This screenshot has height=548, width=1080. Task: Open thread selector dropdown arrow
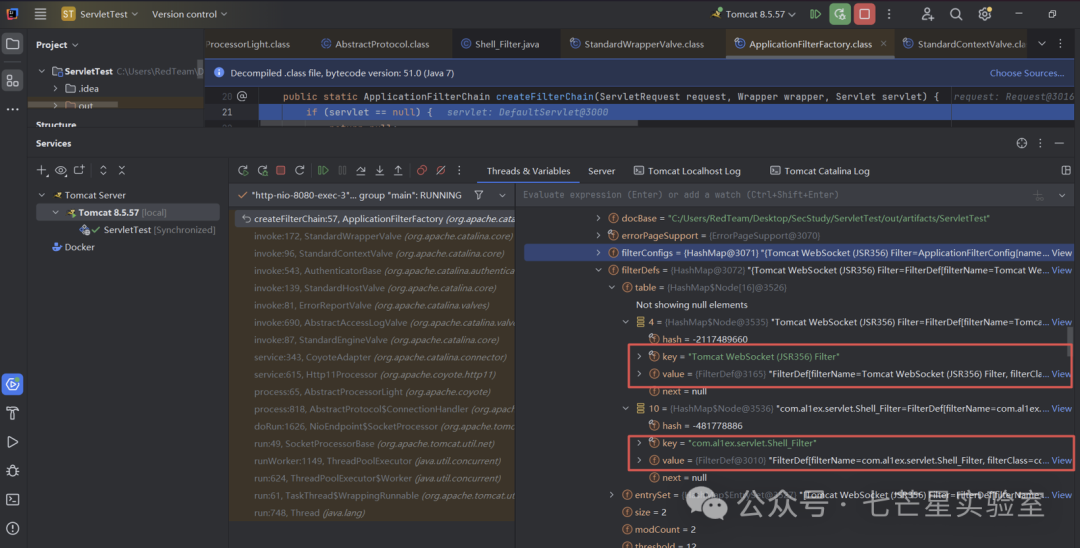[502, 196]
